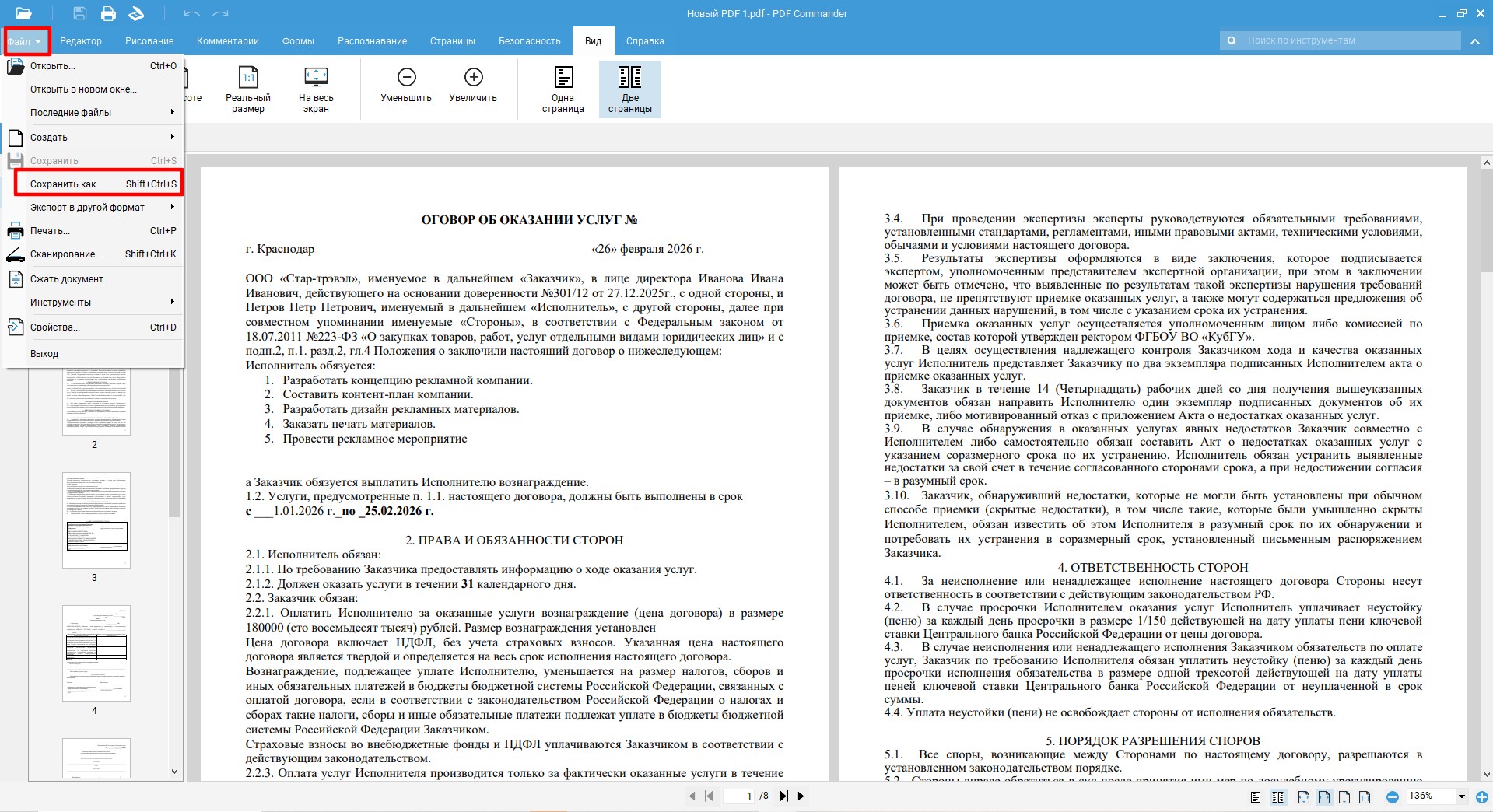Open the Формы tab
The image size is (1493, 812).
(298, 41)
